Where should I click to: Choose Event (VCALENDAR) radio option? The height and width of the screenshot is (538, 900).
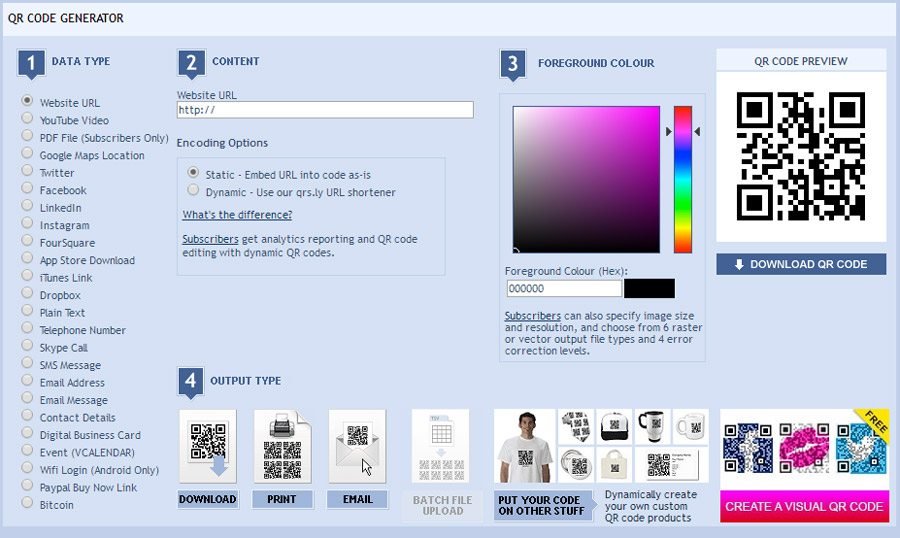tap(27, 450)
